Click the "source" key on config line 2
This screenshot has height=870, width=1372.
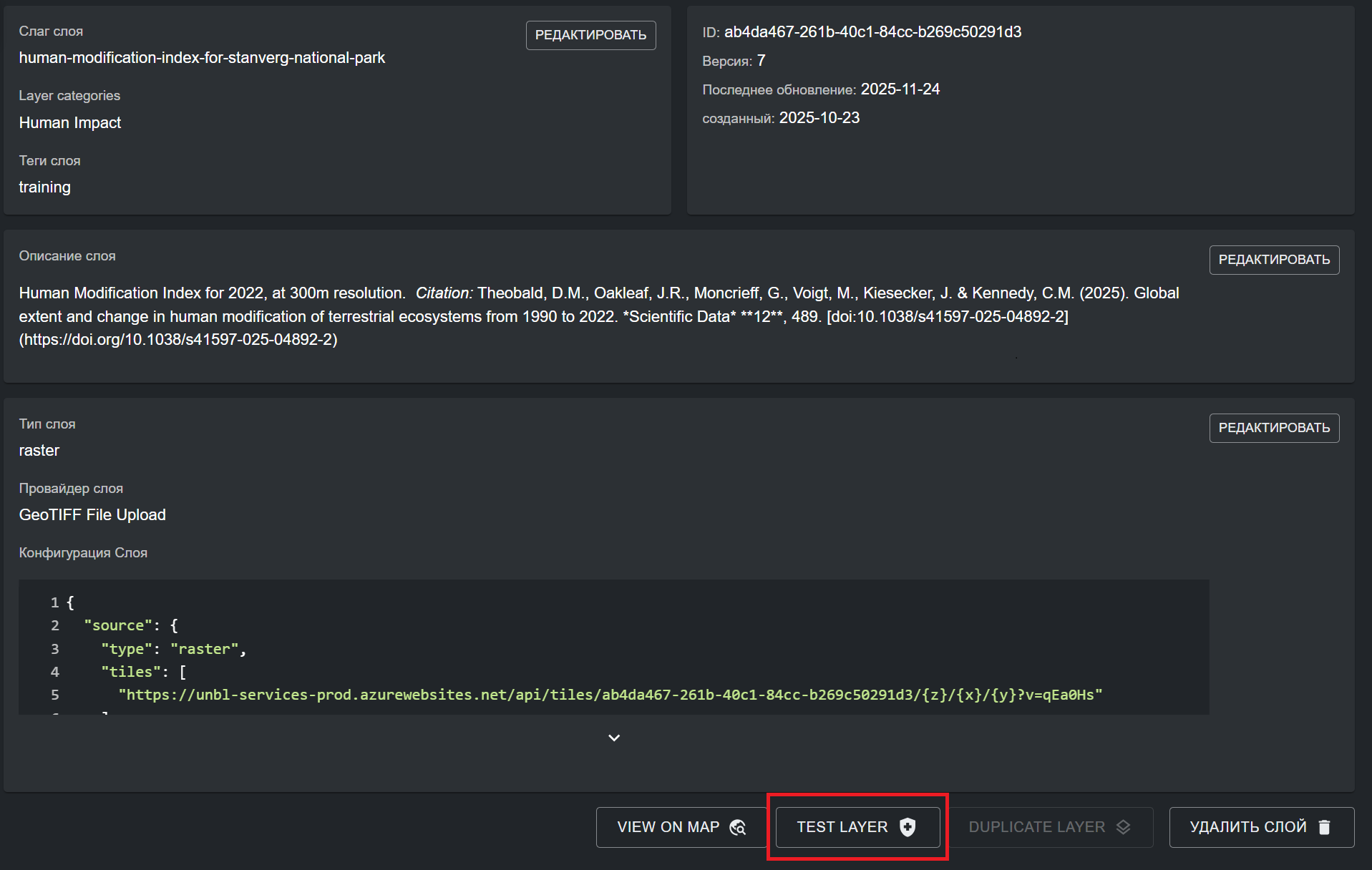[117, 625]
